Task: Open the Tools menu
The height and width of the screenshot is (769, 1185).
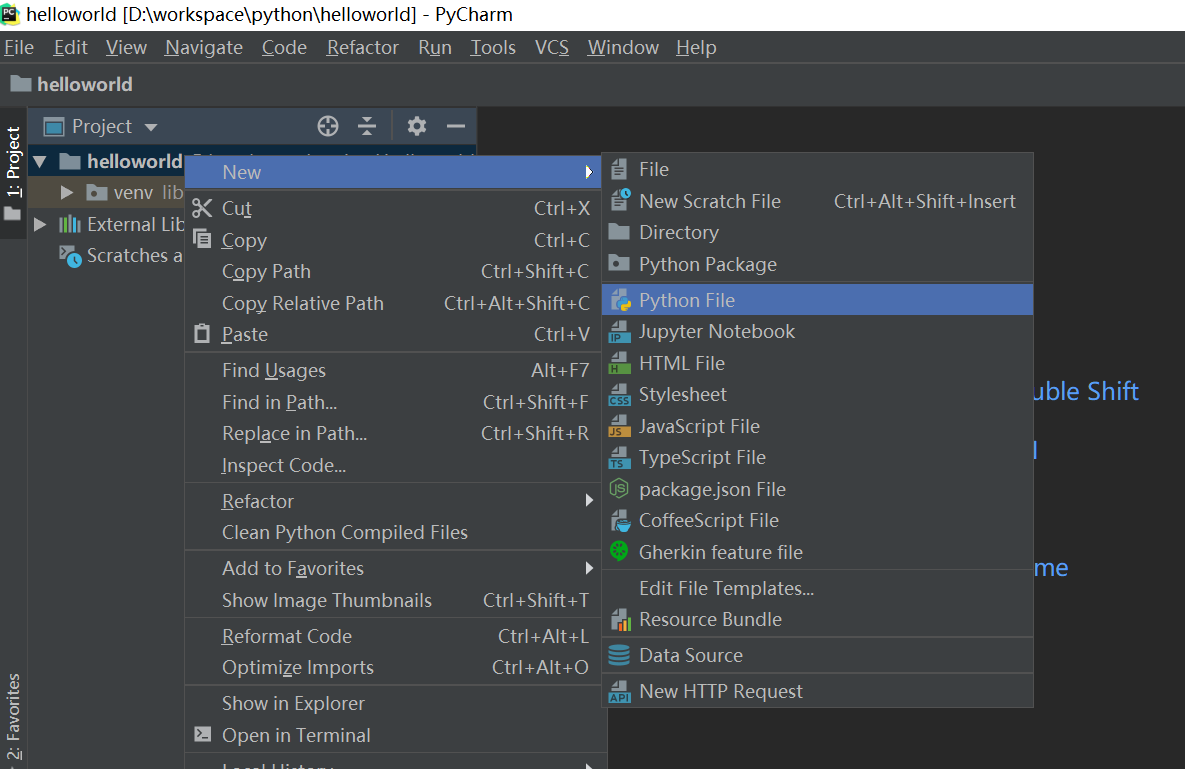Action: (493, 48)
